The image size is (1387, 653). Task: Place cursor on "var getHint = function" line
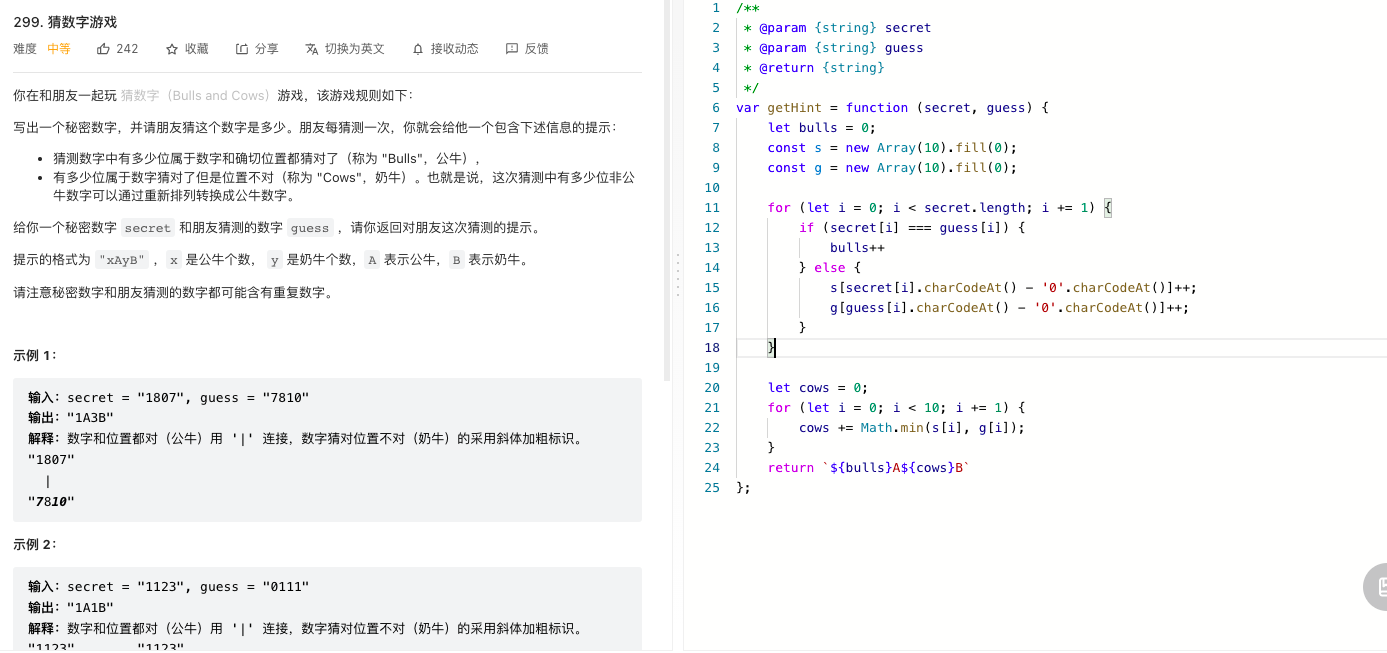click(892, 108)
